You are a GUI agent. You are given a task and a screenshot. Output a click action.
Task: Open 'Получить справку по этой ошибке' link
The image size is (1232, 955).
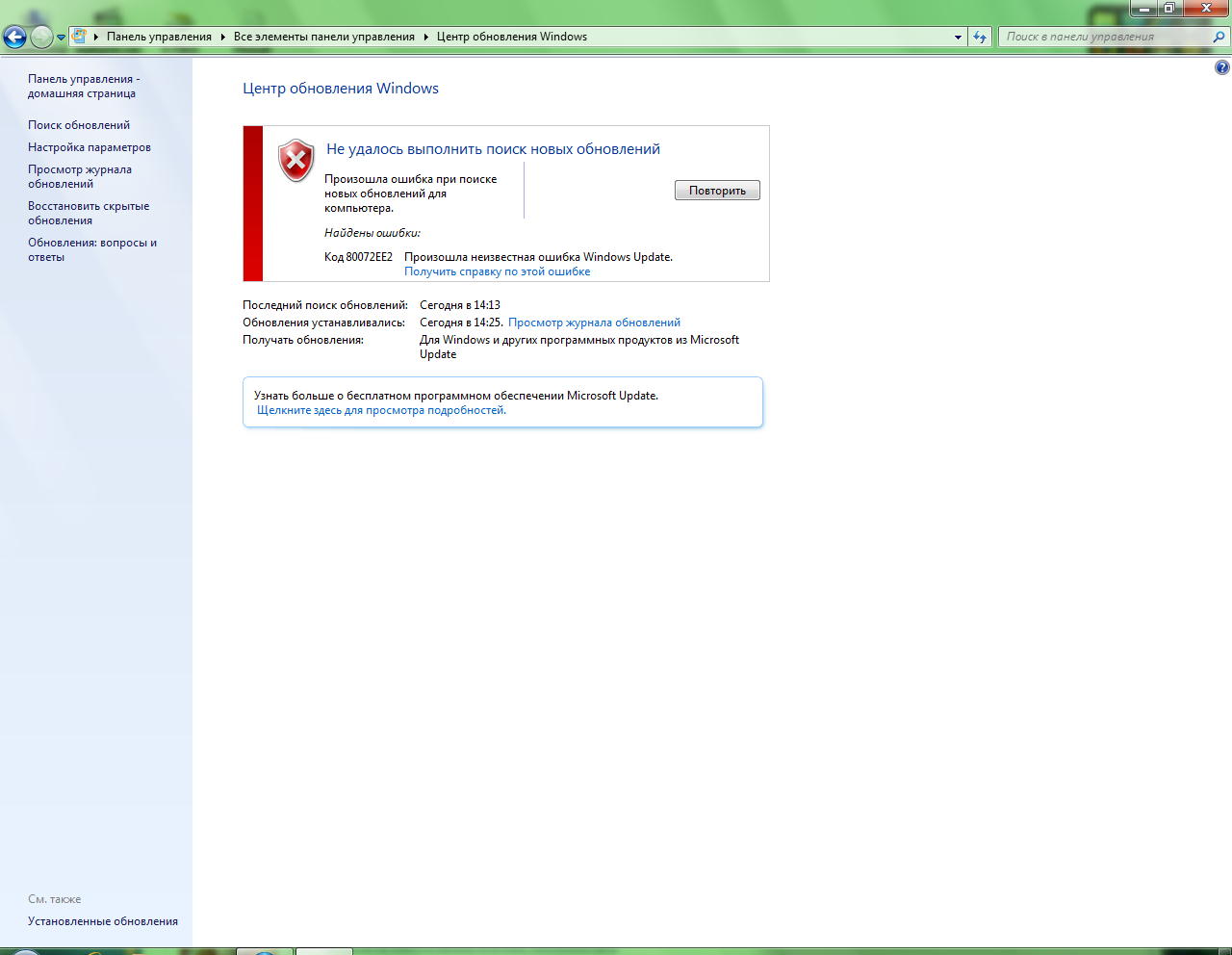498,271
